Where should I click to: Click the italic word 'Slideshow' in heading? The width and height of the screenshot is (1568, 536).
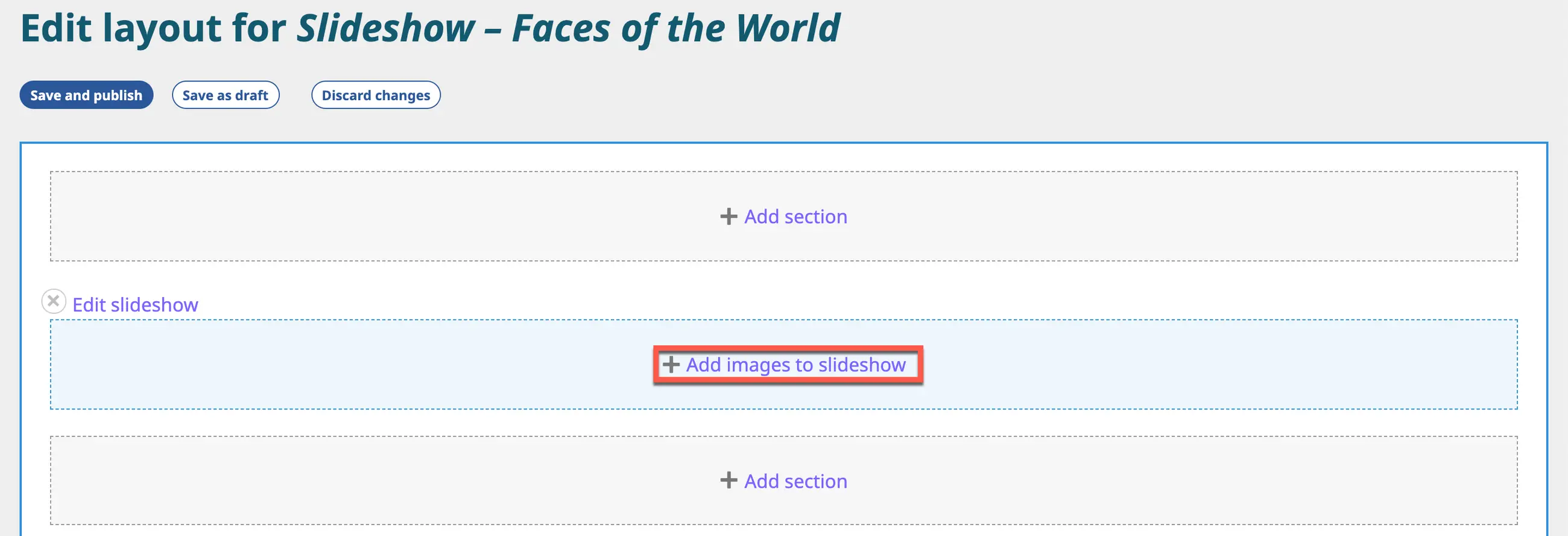point(385,28)
